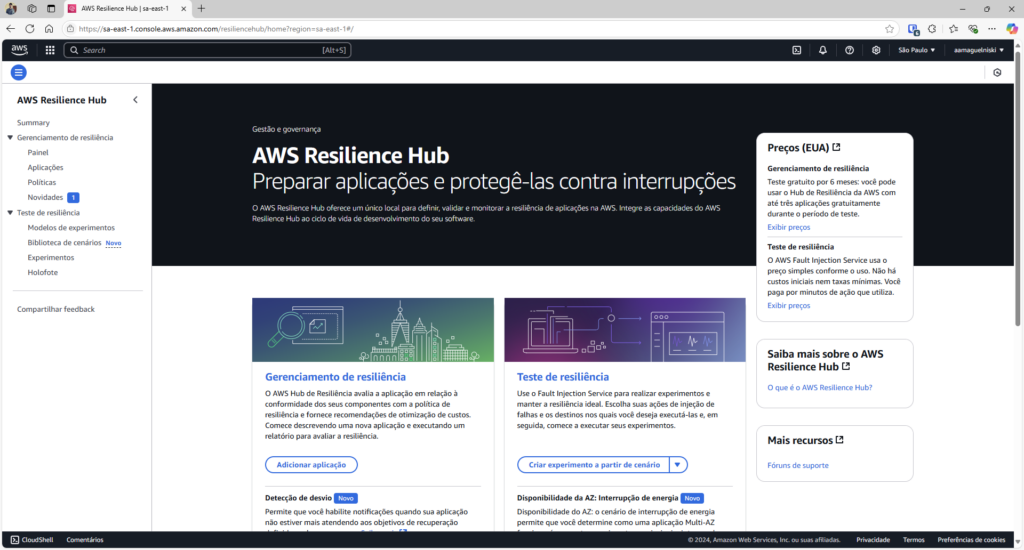Open Teste de resiliência card heading
This screenshot has width=1024, height=550.
click(562, 377)
